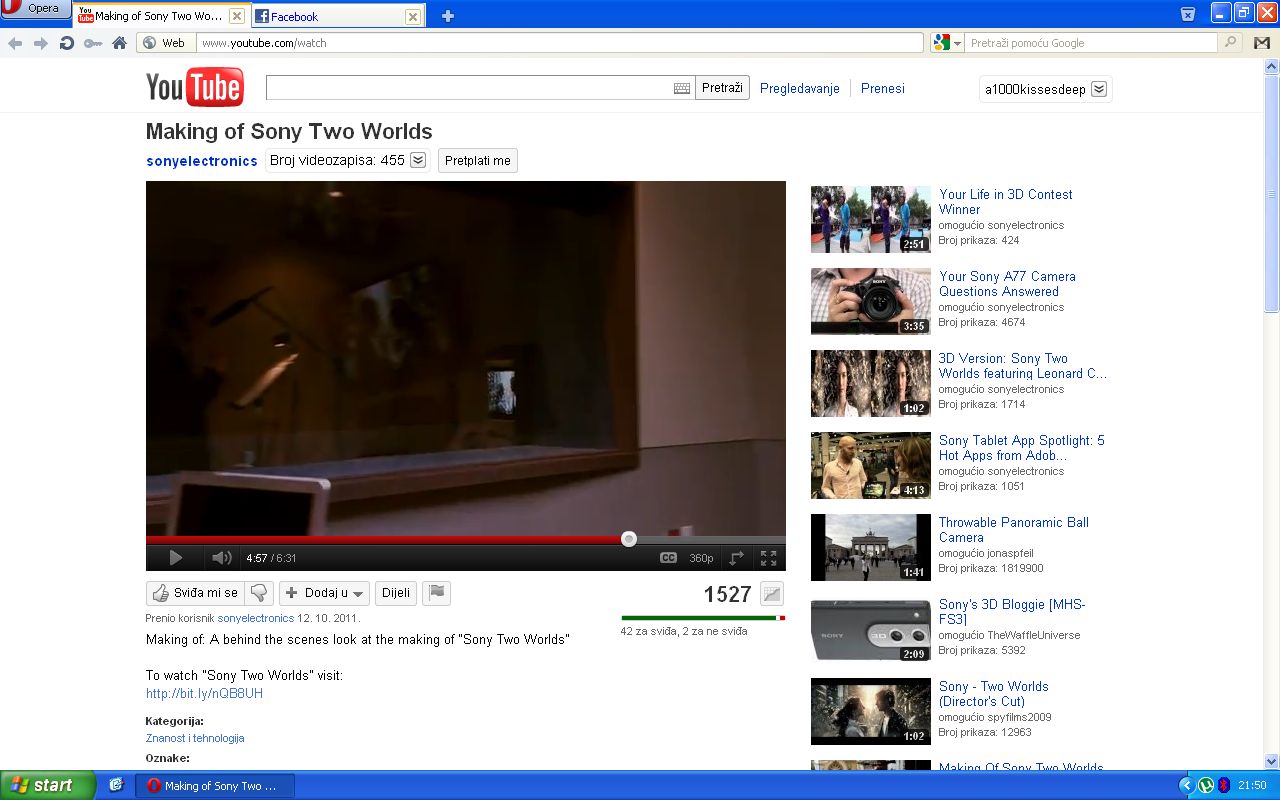Viewport: 1280px width, 800px height.
Task: Open Sony - Two Worlds (Director's Cut) thumbnail
Action: (871, 711)
